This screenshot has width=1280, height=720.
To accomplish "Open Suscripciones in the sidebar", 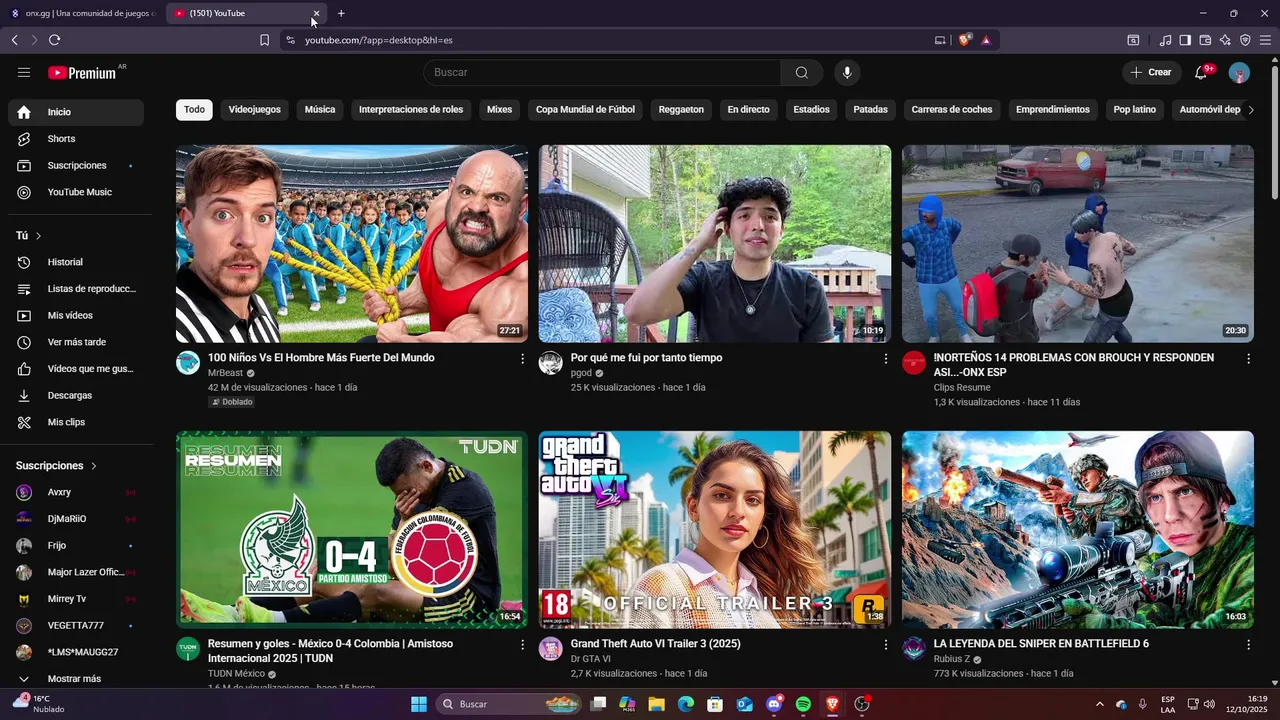I will (76, 165).
